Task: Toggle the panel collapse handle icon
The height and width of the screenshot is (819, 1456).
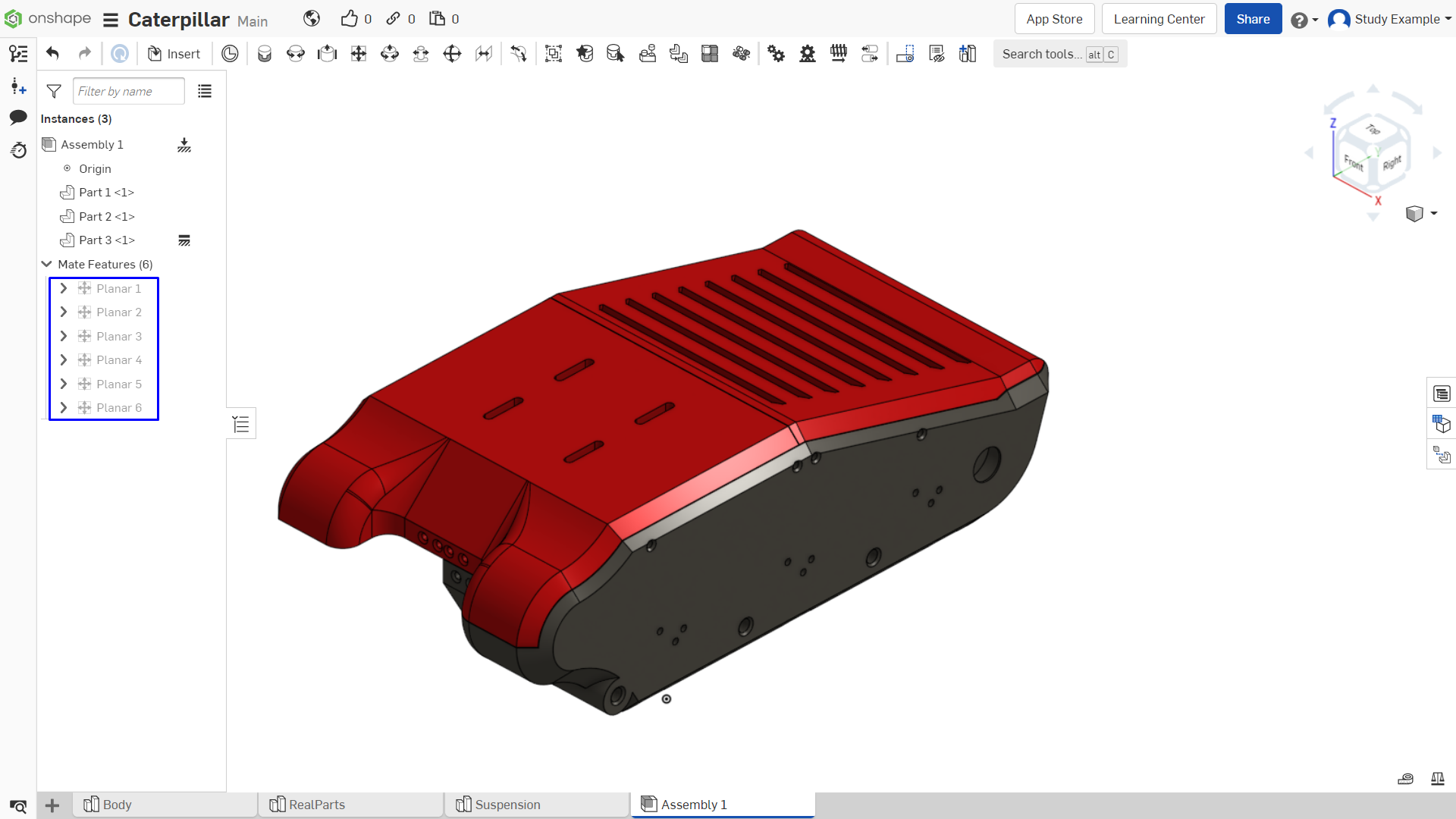Action: tap(241, 424)
